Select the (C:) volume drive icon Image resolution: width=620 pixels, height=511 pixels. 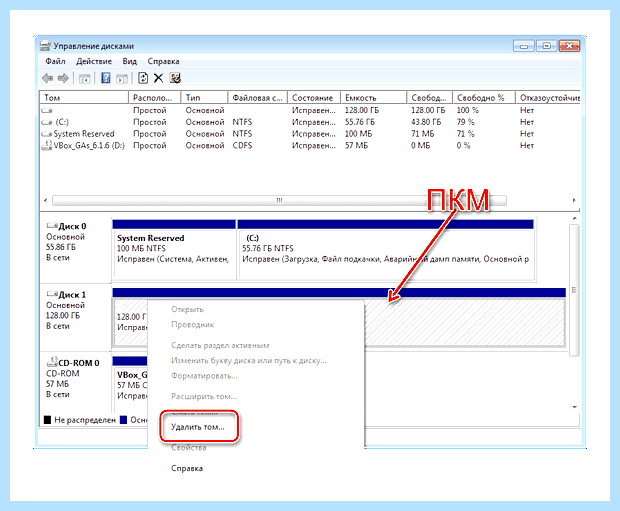(47, 122)
